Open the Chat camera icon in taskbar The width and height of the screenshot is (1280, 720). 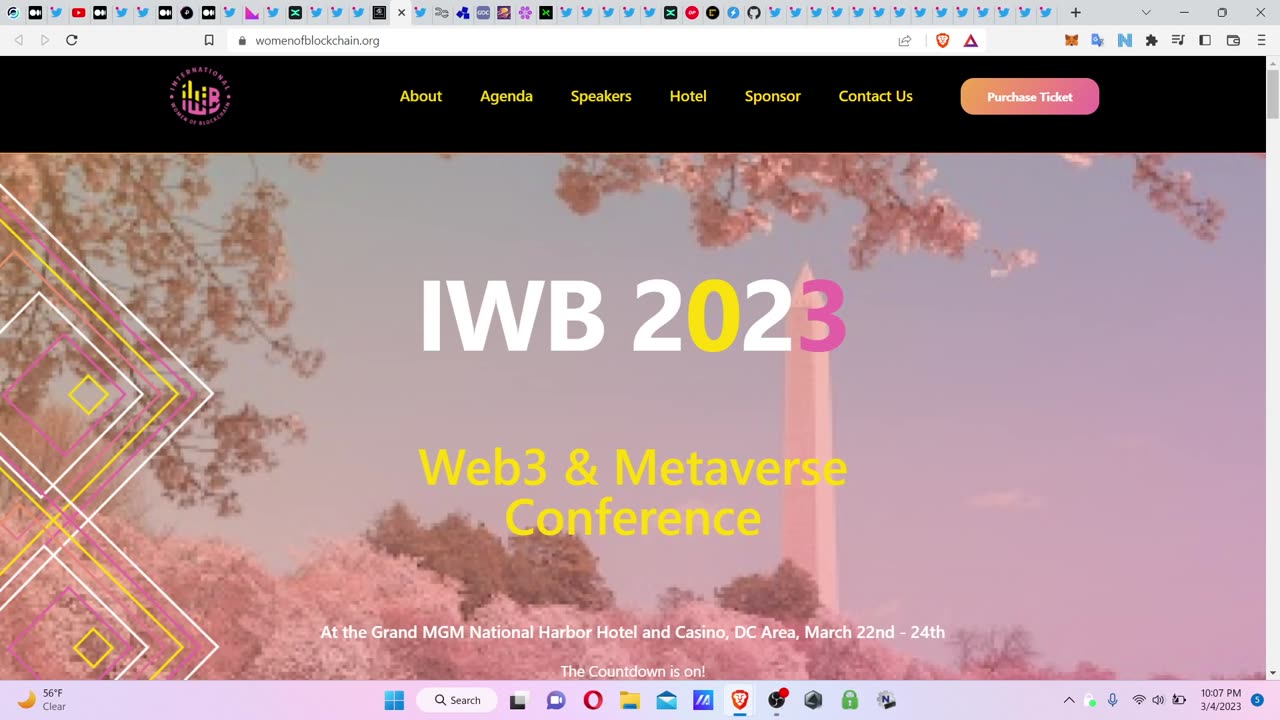pyautogui.click(x=556, y=700)
